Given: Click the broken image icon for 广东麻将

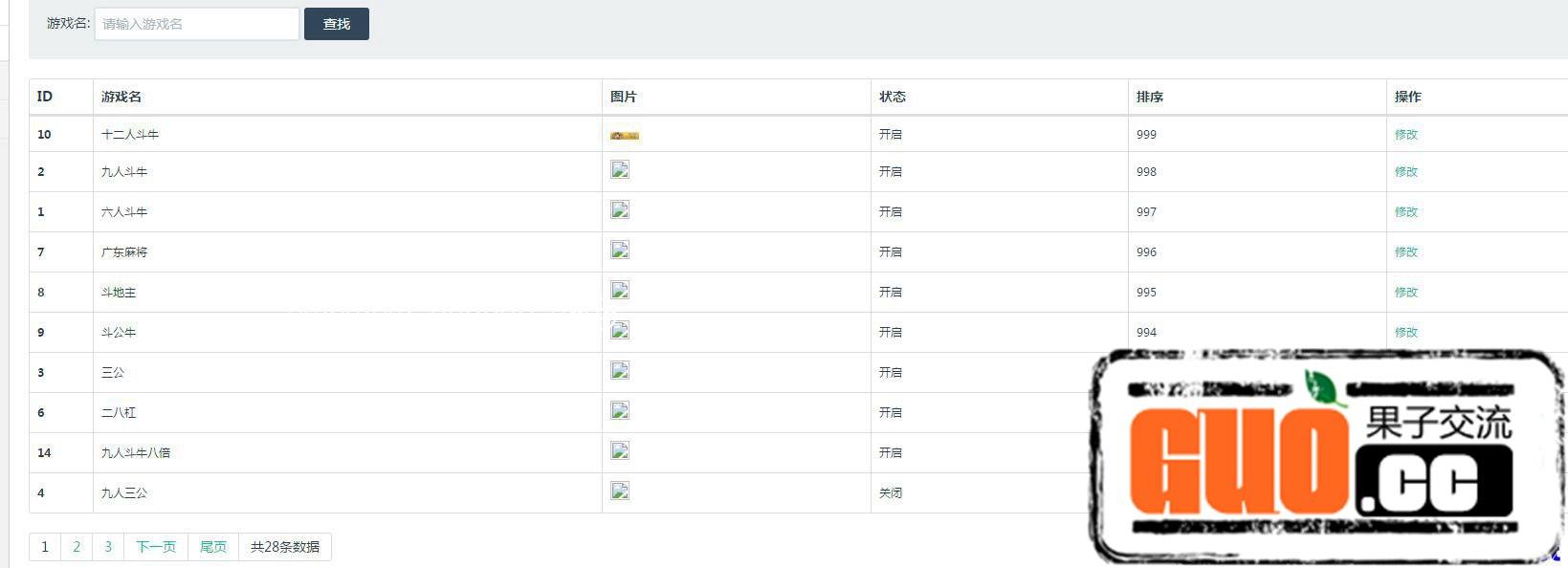Looking at the screenshot, I should (620, 251).
